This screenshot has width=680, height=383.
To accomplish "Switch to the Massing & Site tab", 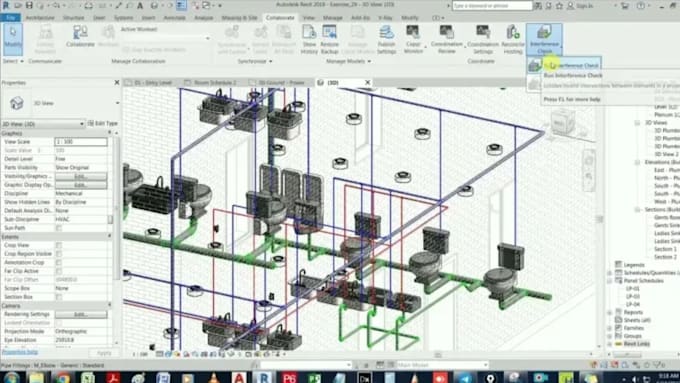I will pyautogui.click(x=239, y=18).
